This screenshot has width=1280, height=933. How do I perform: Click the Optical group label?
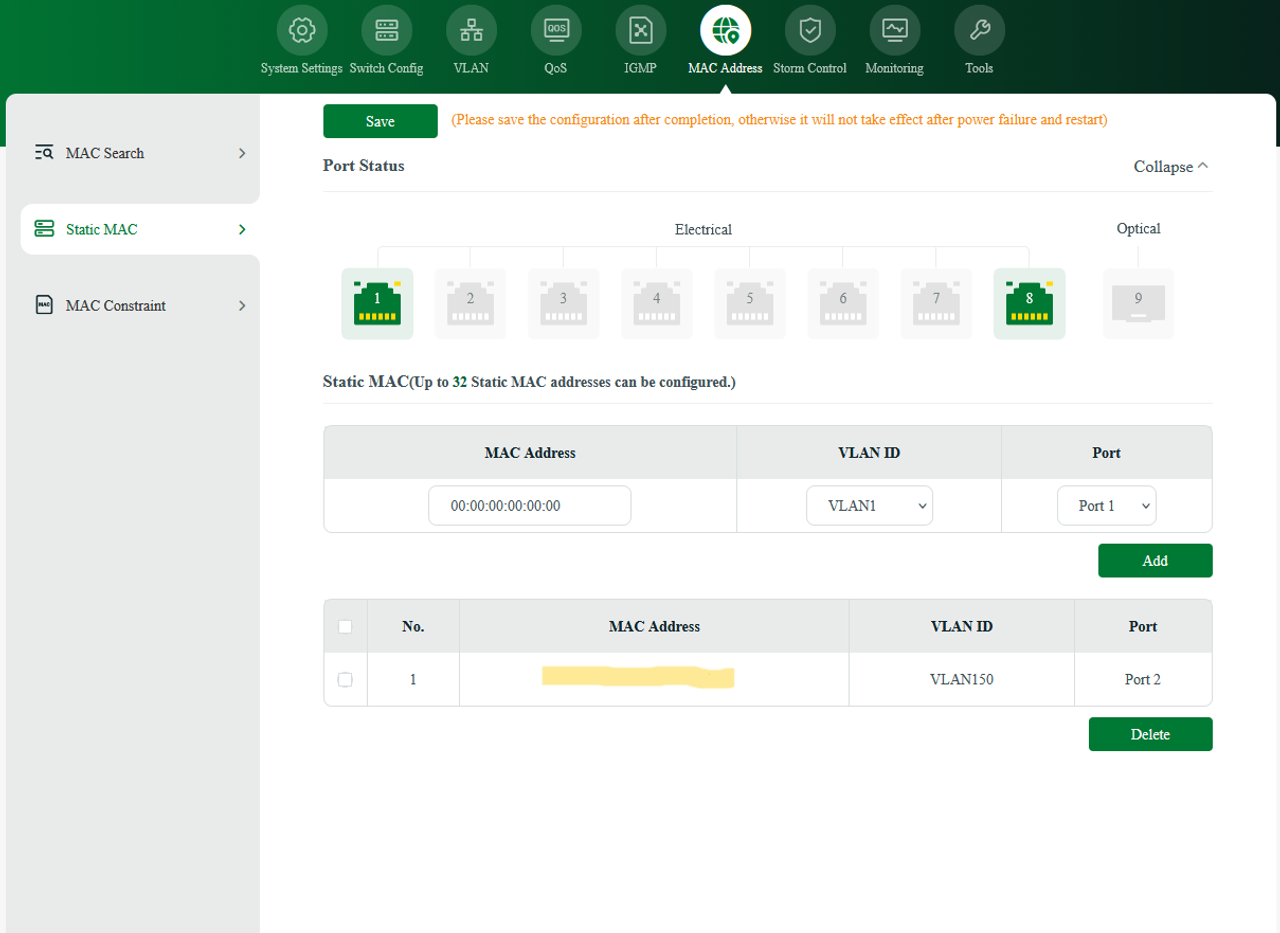click(x=1138, y=229)
